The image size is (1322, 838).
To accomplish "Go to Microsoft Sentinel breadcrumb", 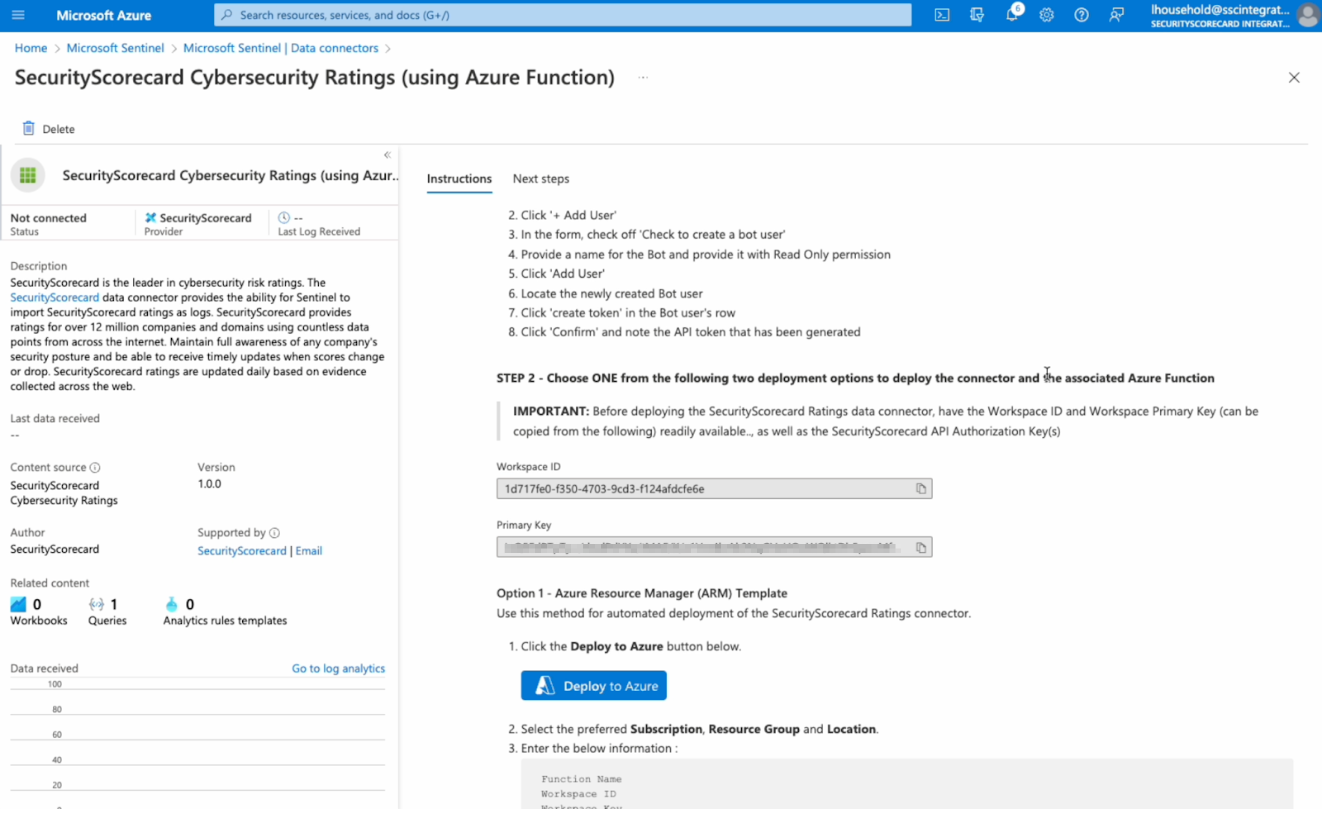I will (115, 48).
